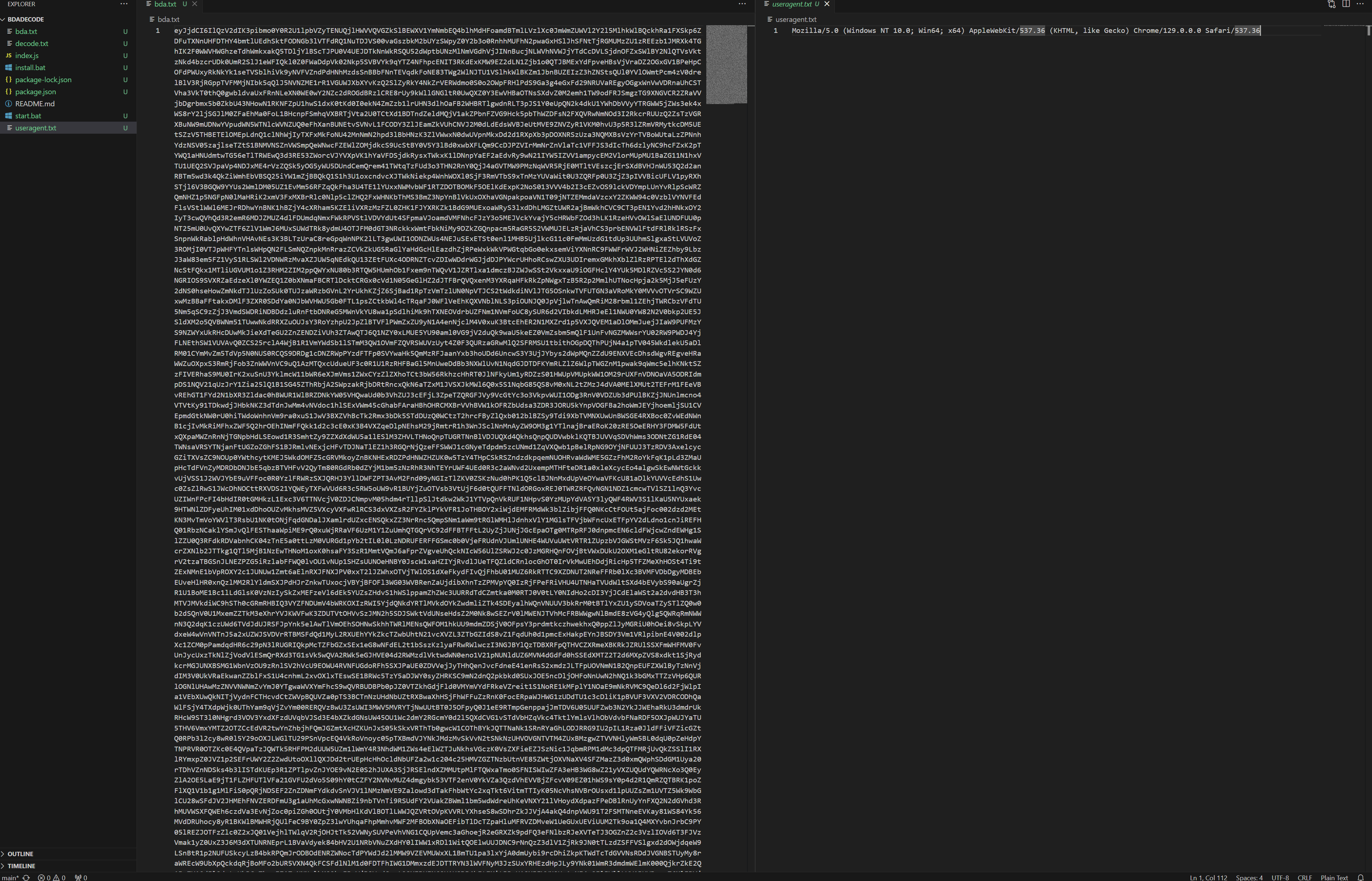The width and height of the screenshot is (1372, 881).
Task: Change the CRLF line ending setting
Action: pyautogui.click(x=1304, y=878)
